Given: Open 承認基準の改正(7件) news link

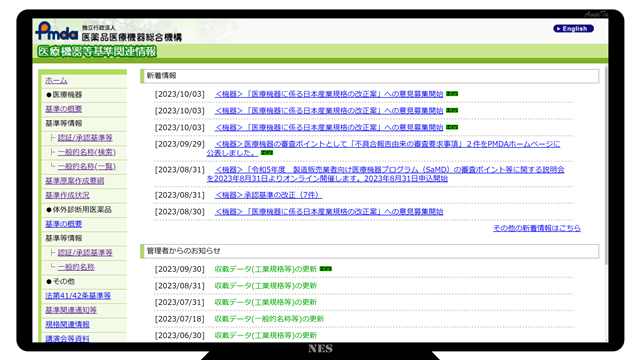Looking at the screenshot, I should (x=268, y=195).
